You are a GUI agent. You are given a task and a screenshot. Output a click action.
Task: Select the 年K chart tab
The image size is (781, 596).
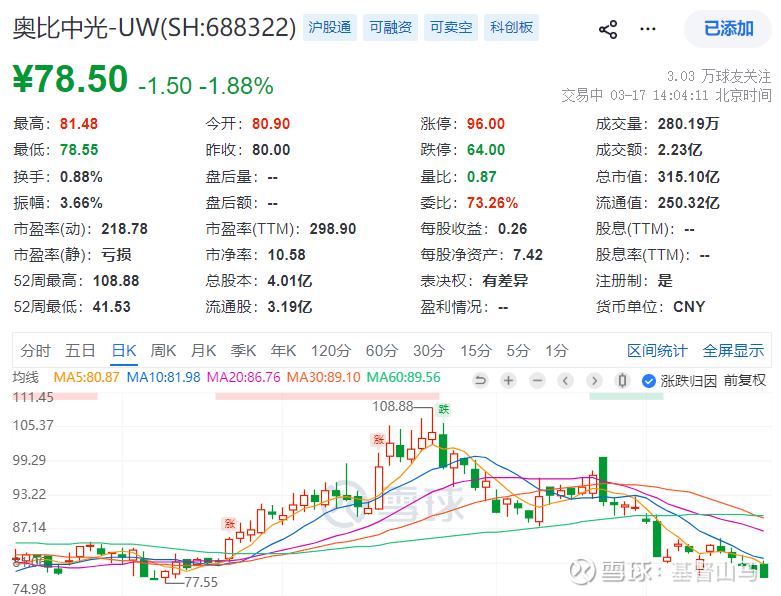tap(283, 351)
